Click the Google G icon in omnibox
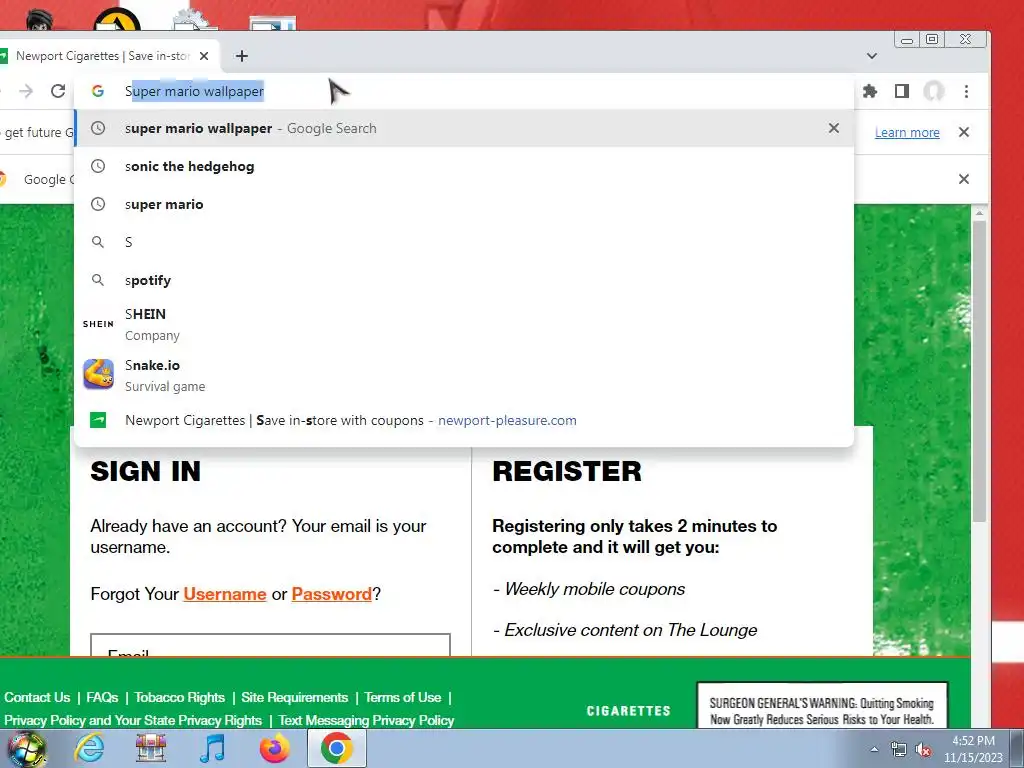This screenshot has width=1024, height=768. click(98, 91)
